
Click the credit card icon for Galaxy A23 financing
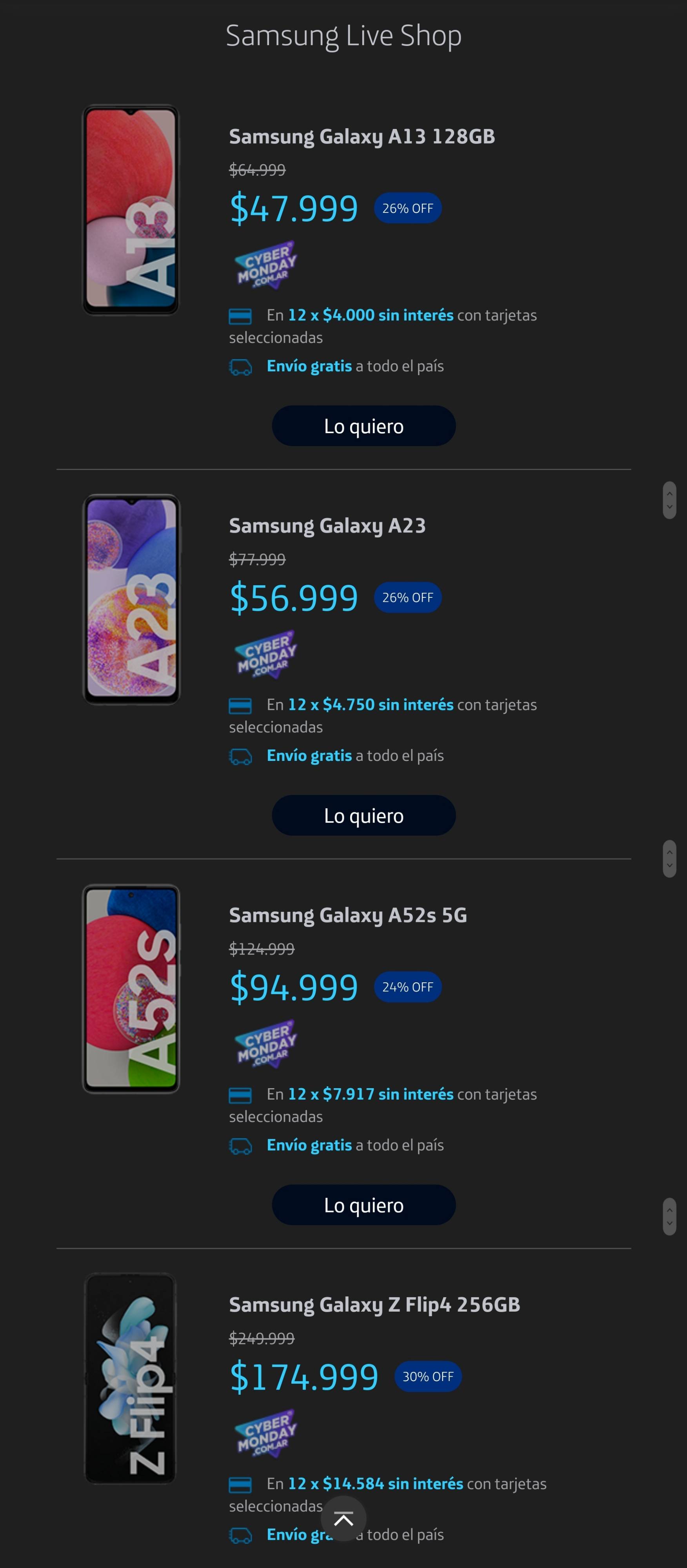242,705
